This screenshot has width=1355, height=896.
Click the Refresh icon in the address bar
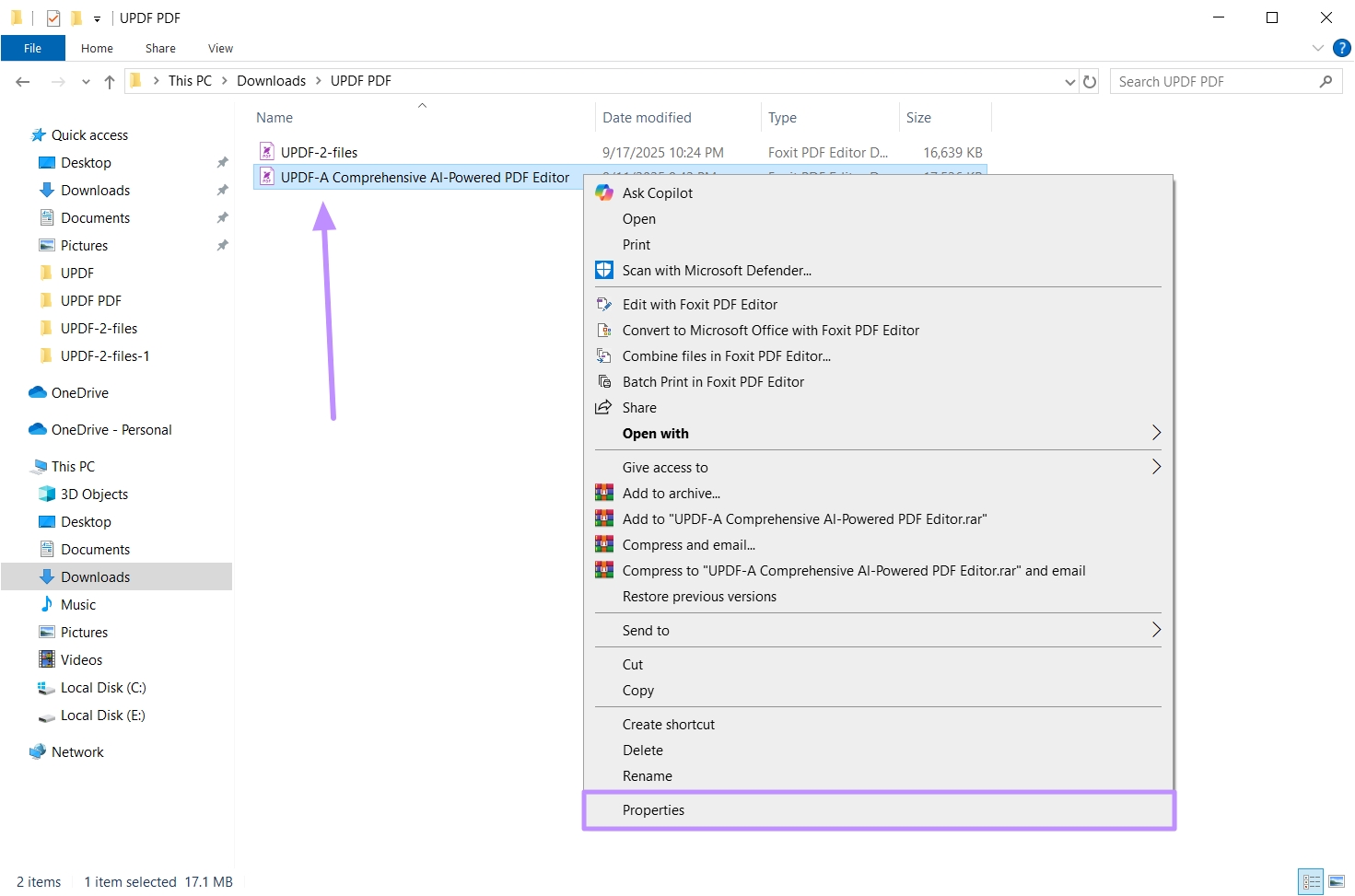point(1090,81)
